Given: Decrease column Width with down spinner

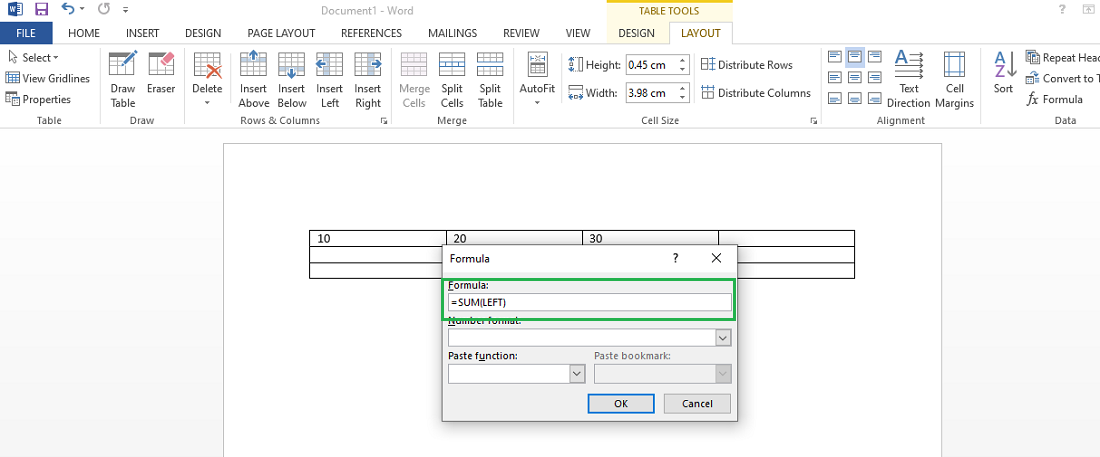Looking at the screenshot, I should point(683,98).
